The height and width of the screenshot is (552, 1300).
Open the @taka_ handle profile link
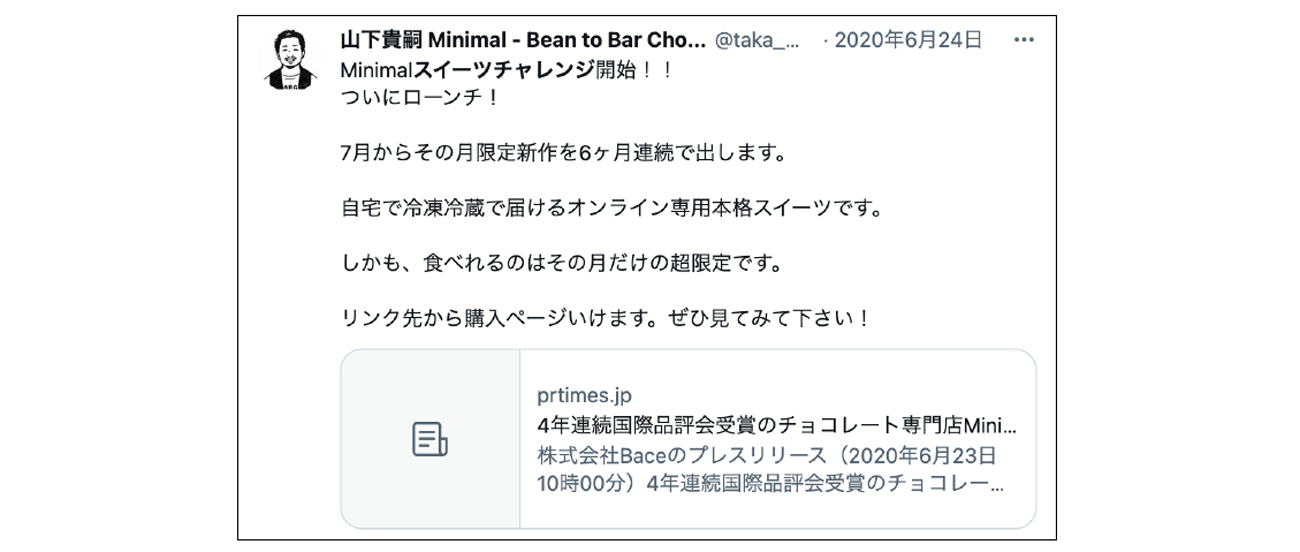[757, 41]
